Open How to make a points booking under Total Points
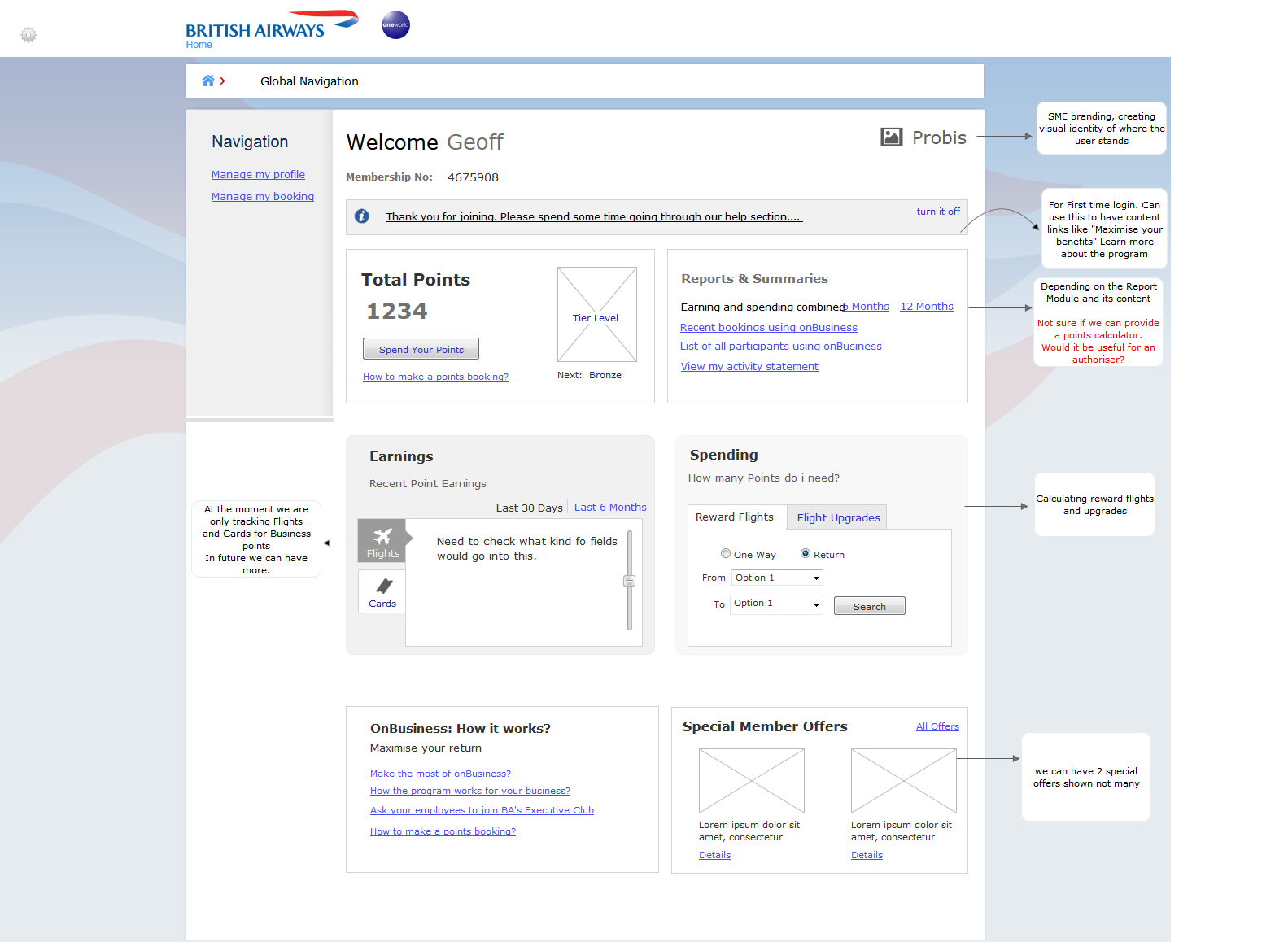Screen dimensions: 1288x942 (435, 377)
